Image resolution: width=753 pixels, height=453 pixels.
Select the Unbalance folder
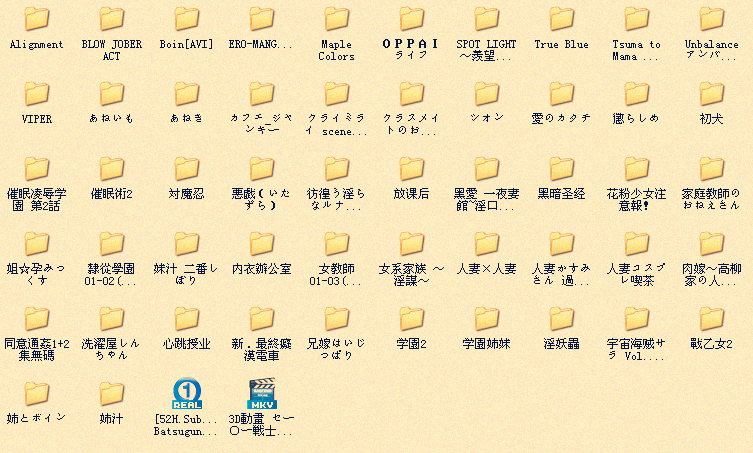[x=712, y=20]
